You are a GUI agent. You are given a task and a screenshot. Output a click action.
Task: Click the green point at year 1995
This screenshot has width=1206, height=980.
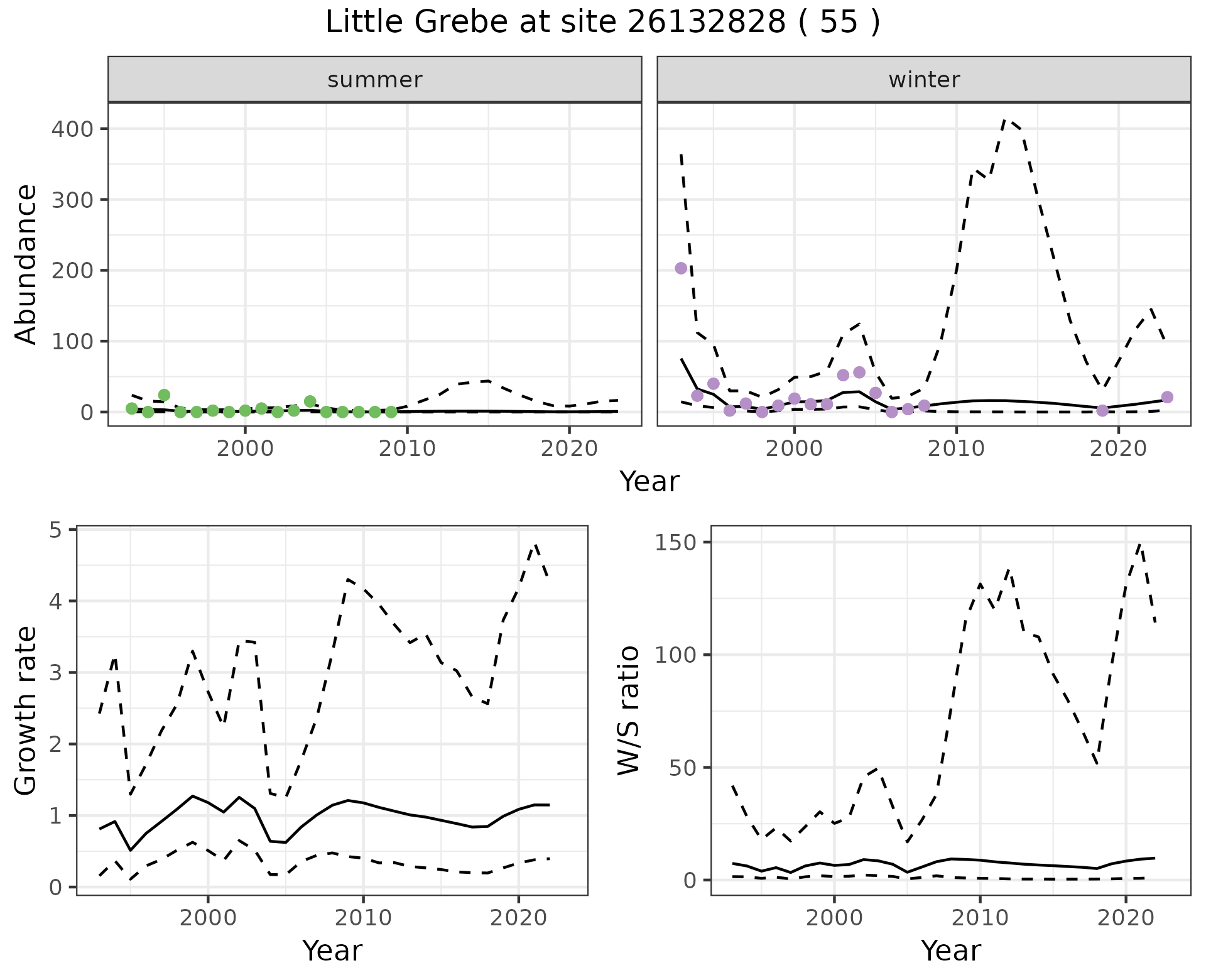pyautogui.click(x=164, y=395)
